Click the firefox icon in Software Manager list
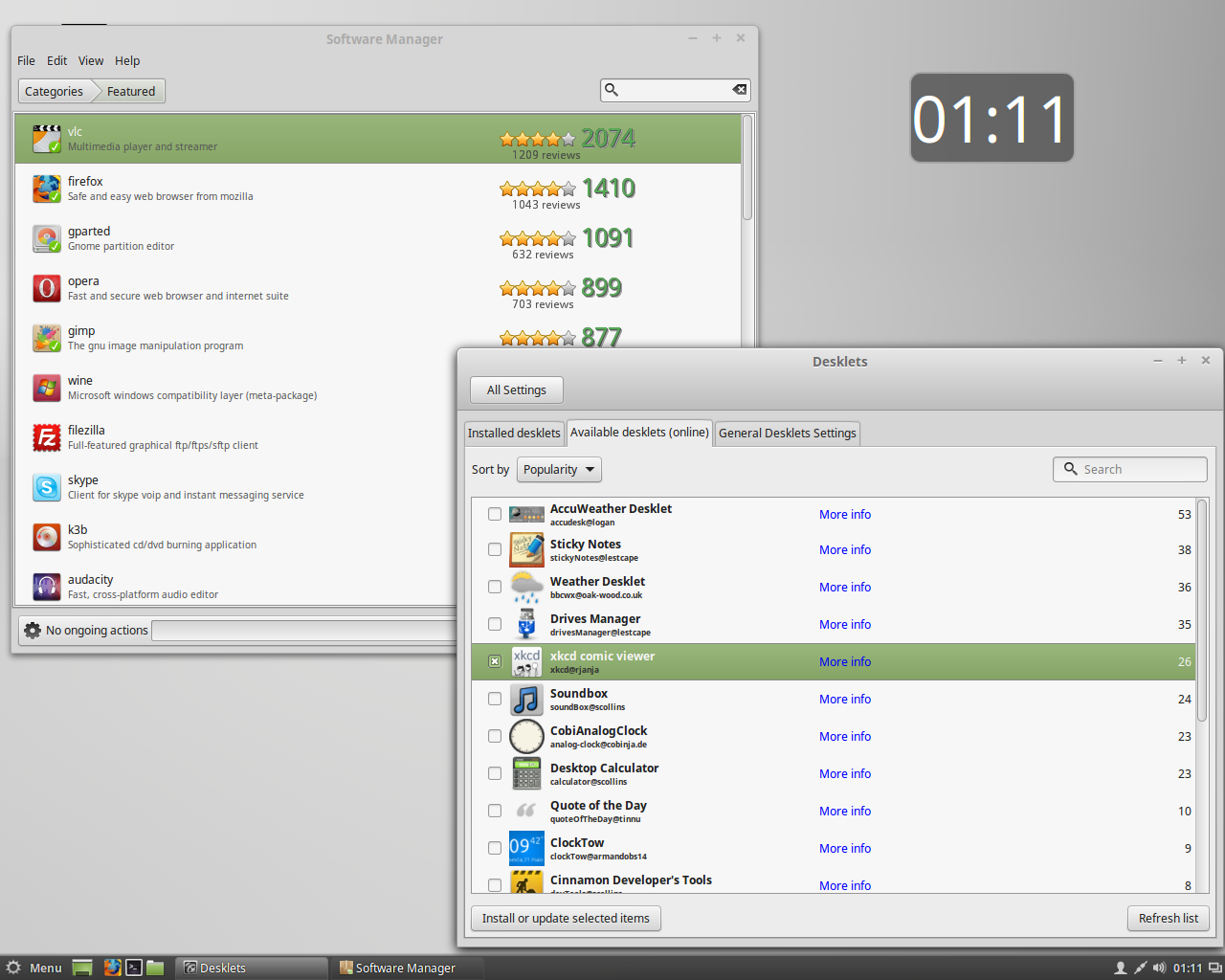 47,189
